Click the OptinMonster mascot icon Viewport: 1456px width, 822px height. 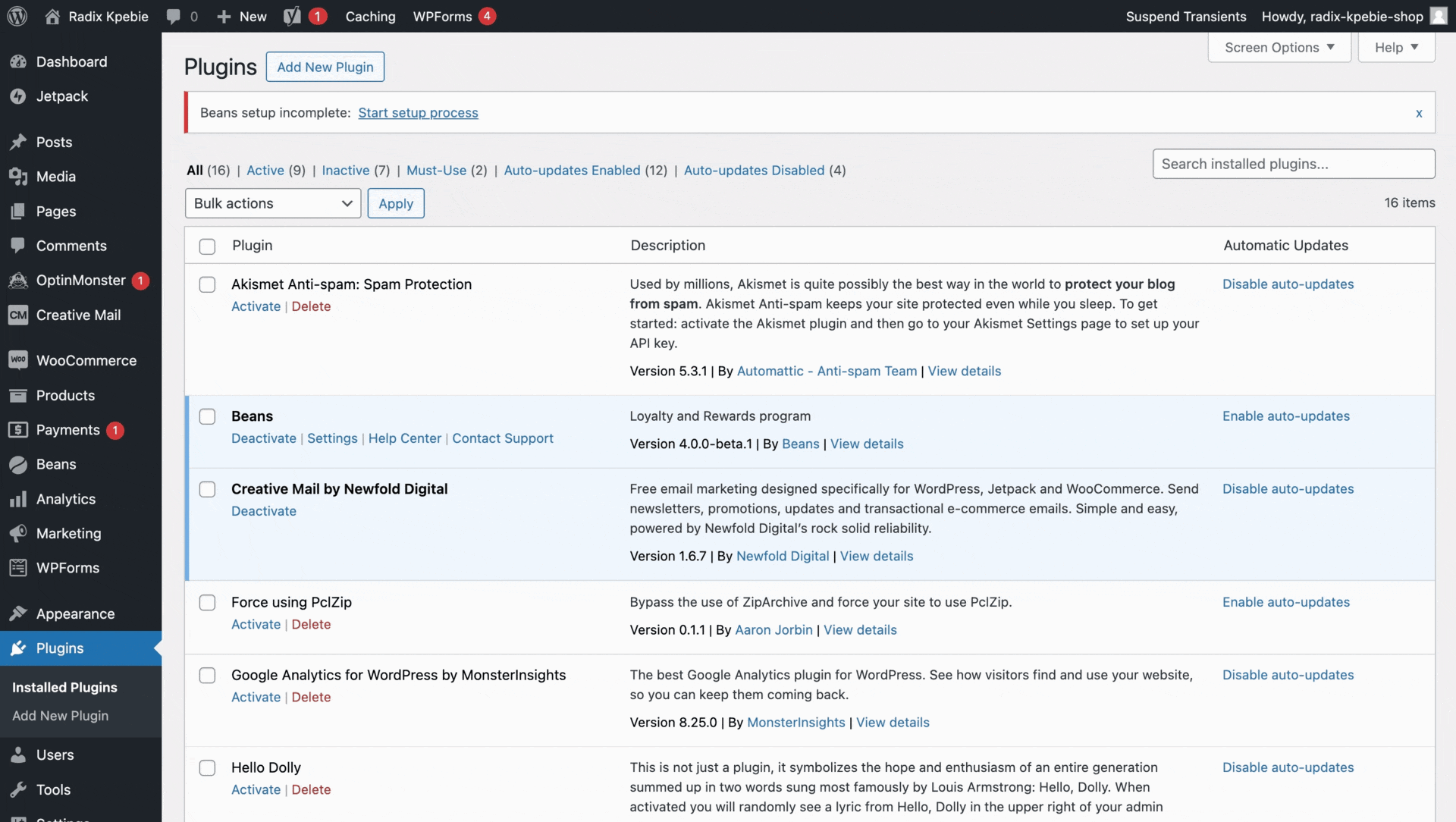18,280
